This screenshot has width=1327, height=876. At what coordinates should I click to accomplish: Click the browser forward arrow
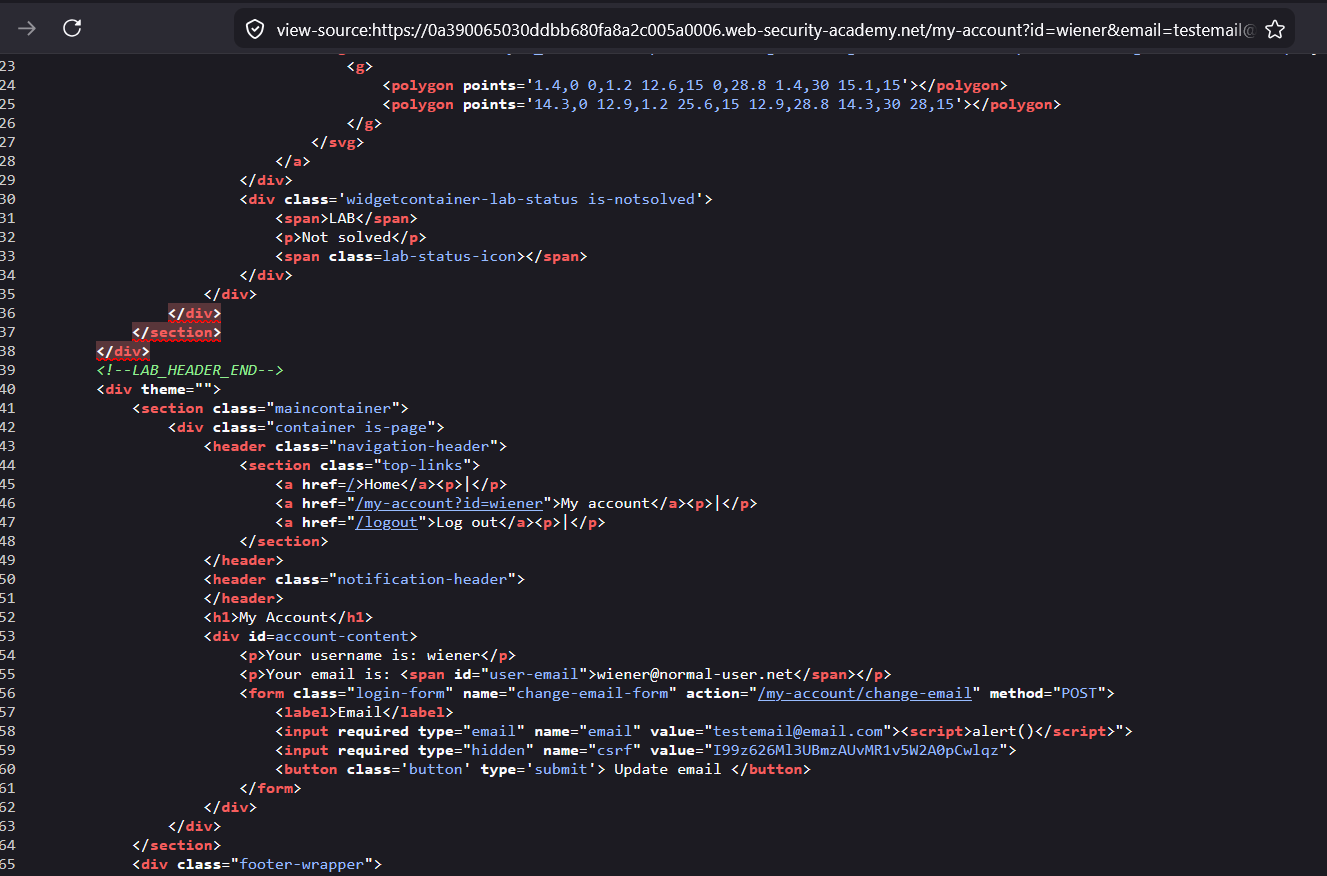(27, 28)
